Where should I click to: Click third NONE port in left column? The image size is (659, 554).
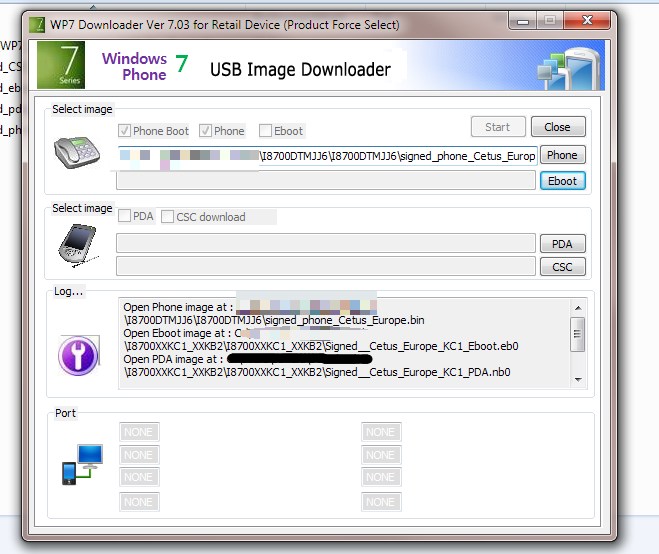pos(139,477)
